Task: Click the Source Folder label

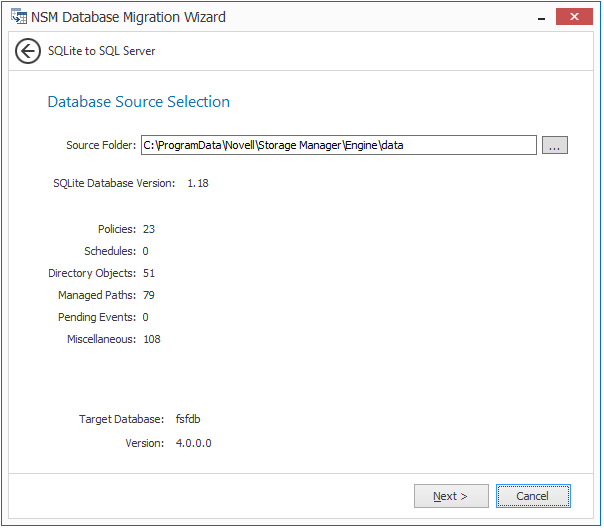Action: pos(101,145)
